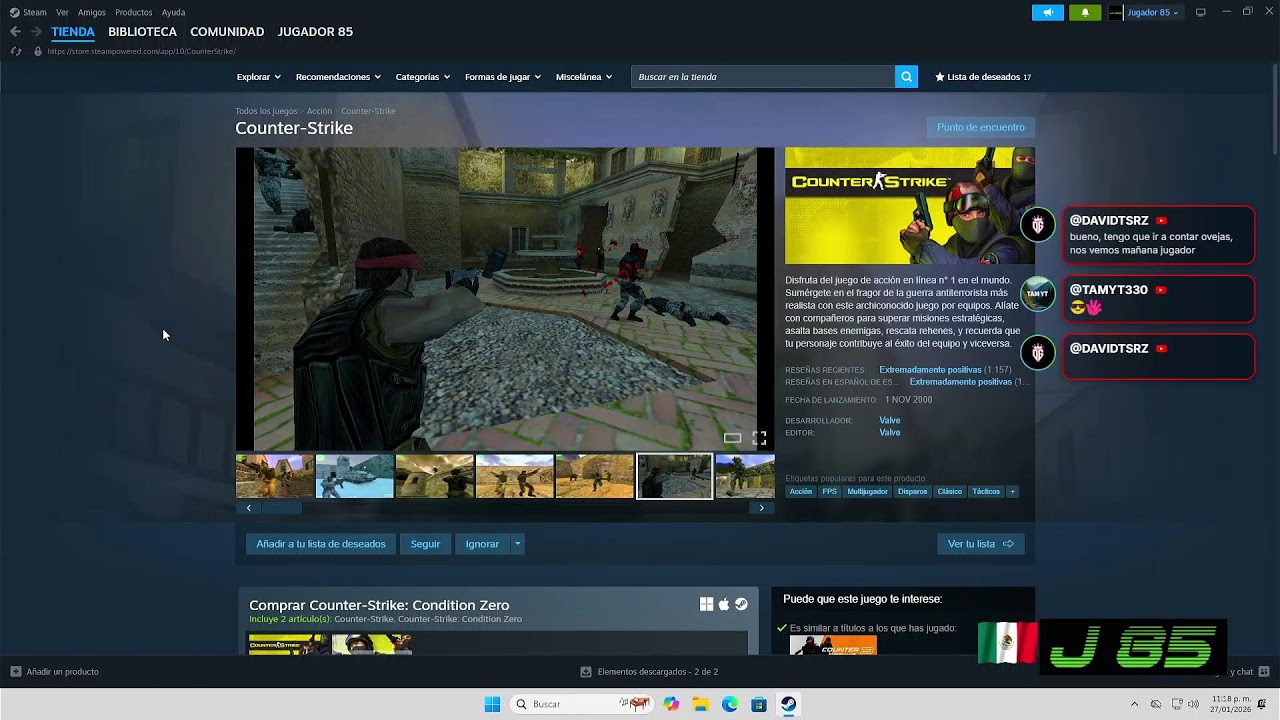Open File Explorer from the taskbar

[x=701, y=704]
